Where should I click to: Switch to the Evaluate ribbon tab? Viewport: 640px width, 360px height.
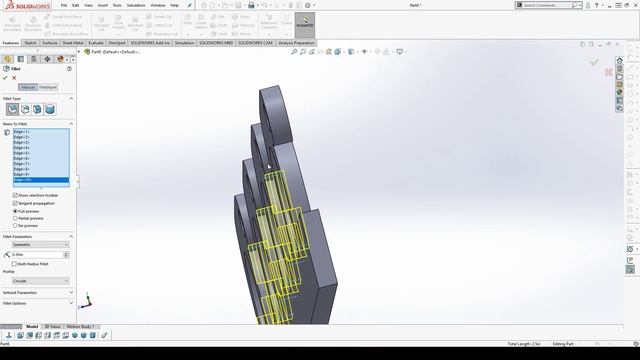coord(96,43)
